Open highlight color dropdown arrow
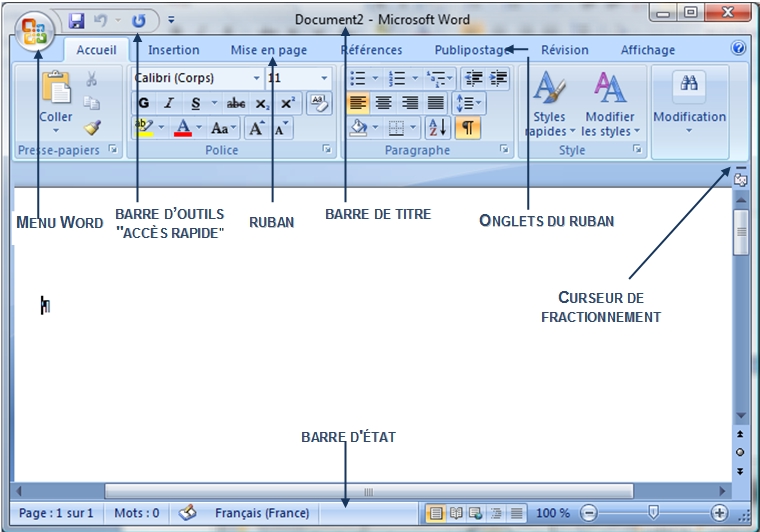The image size is (760, 532). tap(161, 127)
